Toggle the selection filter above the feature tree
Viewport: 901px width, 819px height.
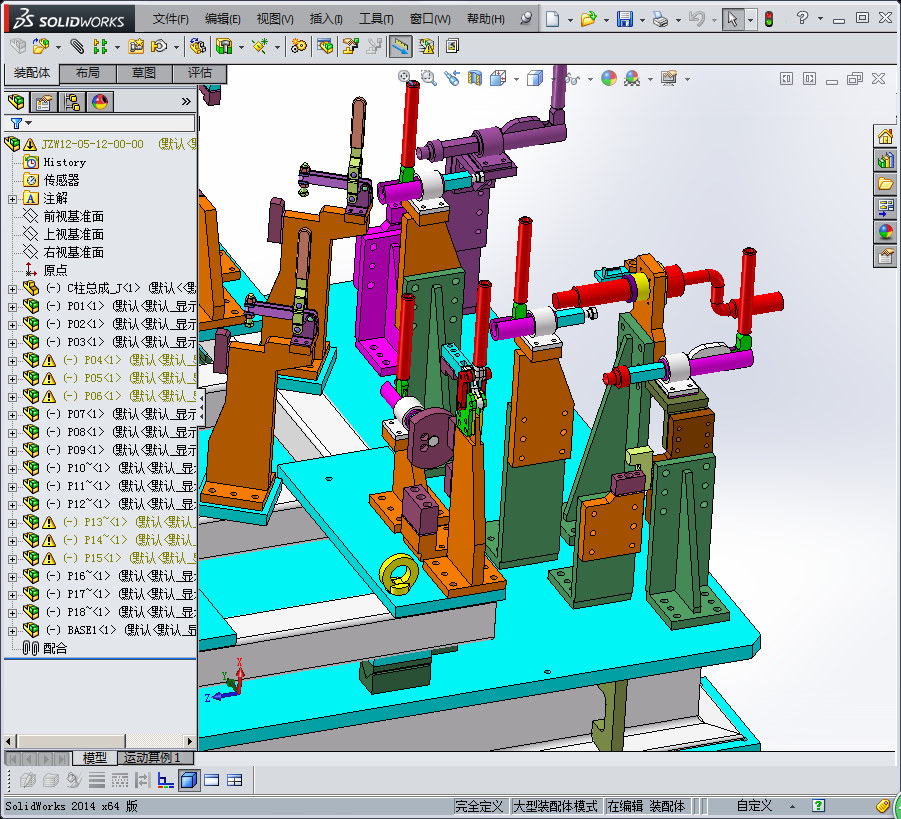click(17, 123)
